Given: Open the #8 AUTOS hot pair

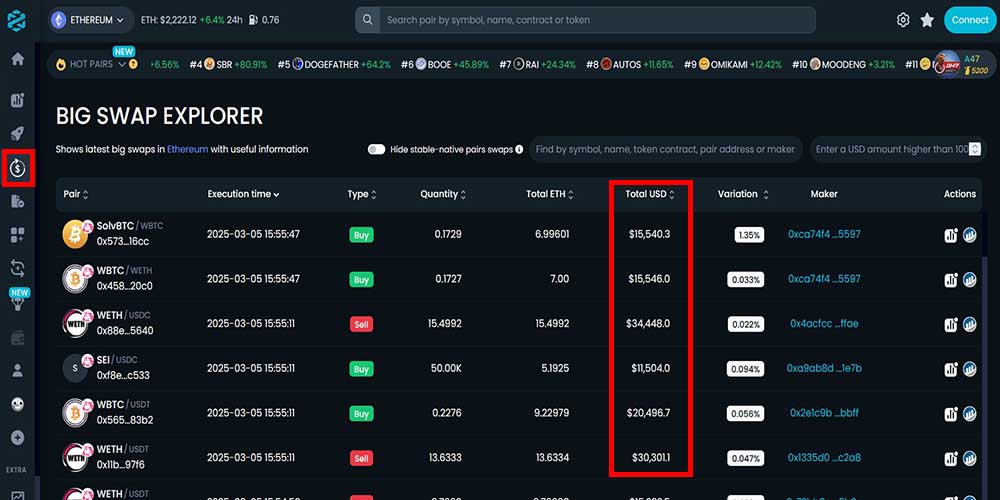Looking at the screenshot, I should [629, 64].
